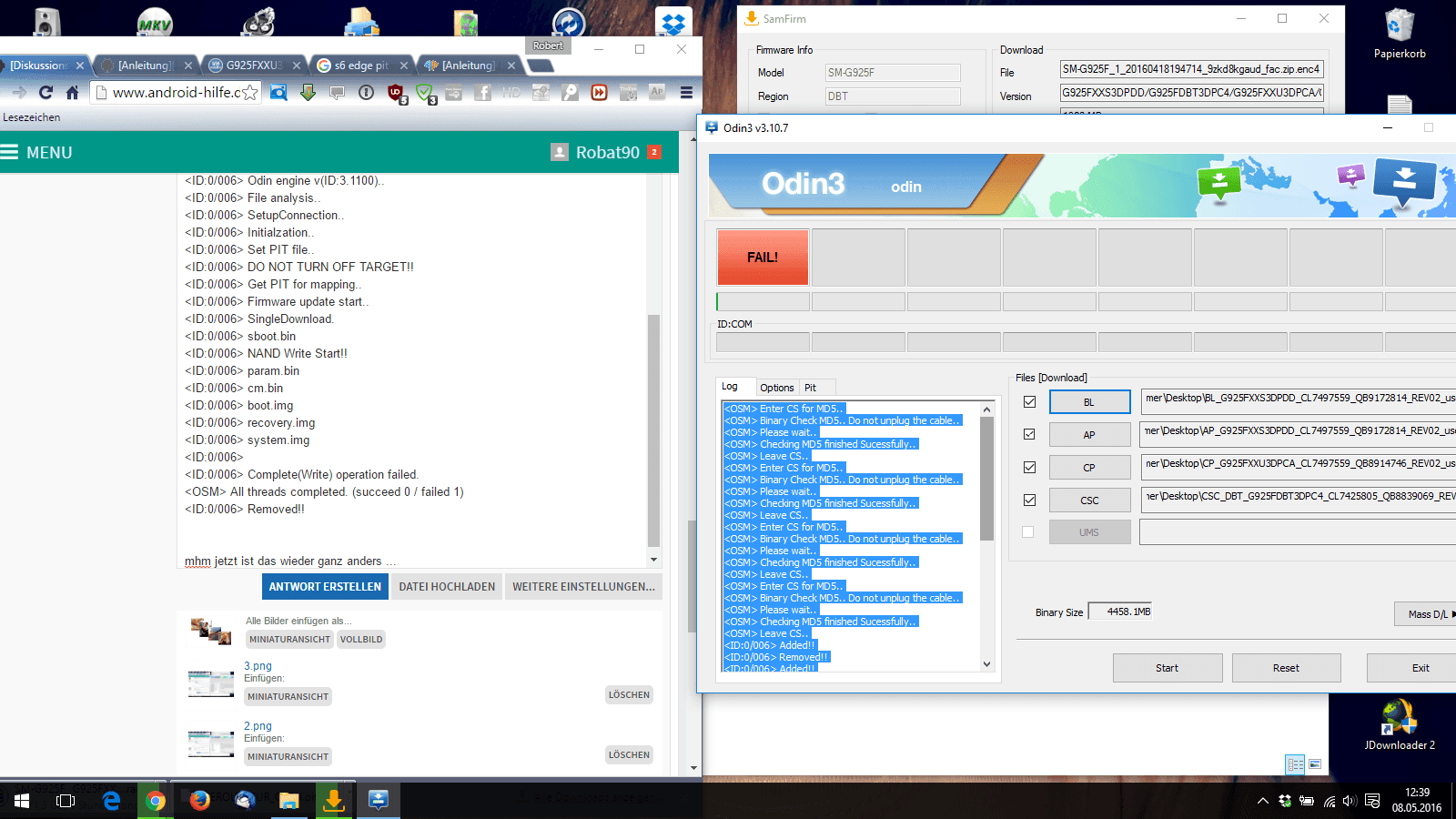
Task: Click the DATEI HOCHLADEN button
Action: 447,587
